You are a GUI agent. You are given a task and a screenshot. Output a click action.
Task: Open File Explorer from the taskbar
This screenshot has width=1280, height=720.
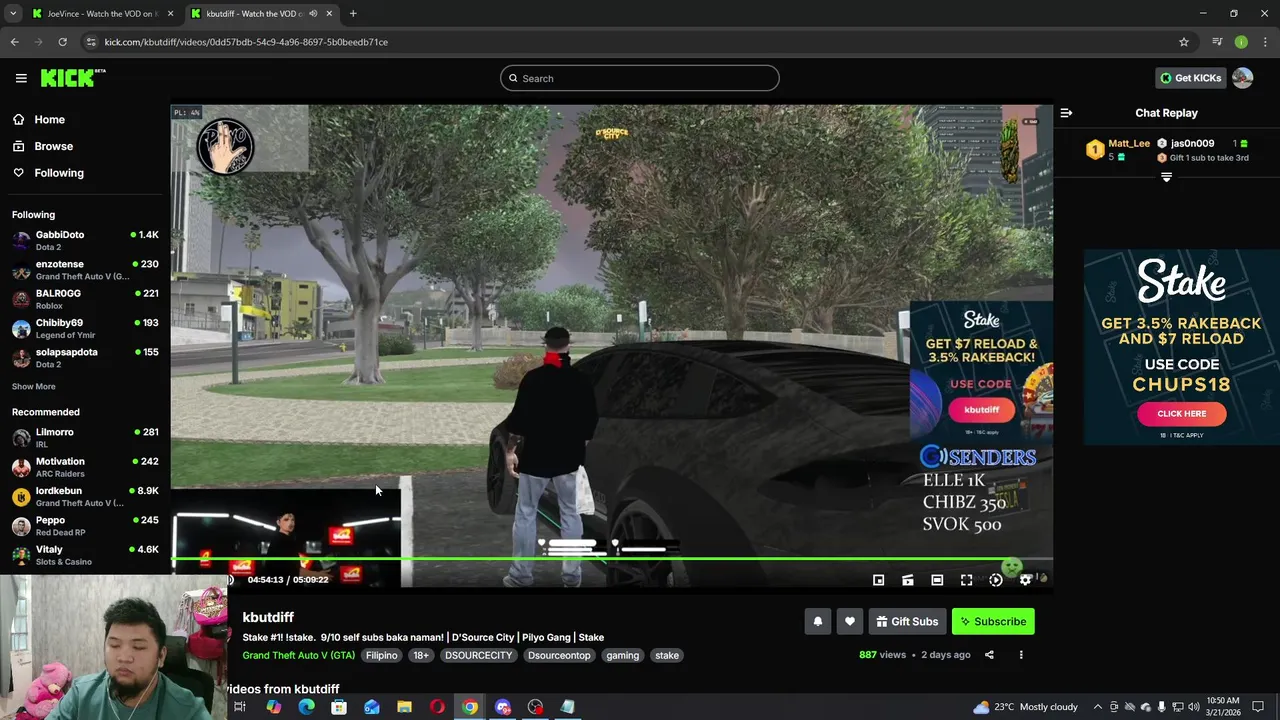[x=404, y=707]
